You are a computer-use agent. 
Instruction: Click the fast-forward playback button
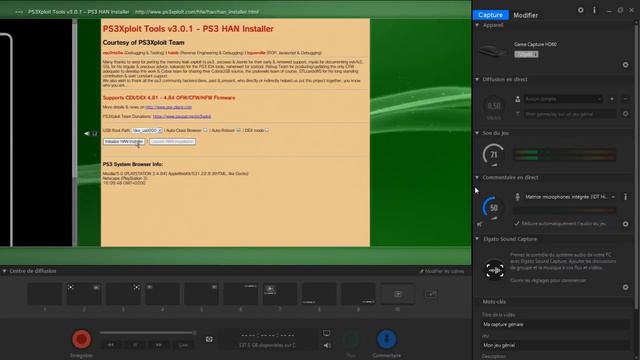tap(159, 345)
